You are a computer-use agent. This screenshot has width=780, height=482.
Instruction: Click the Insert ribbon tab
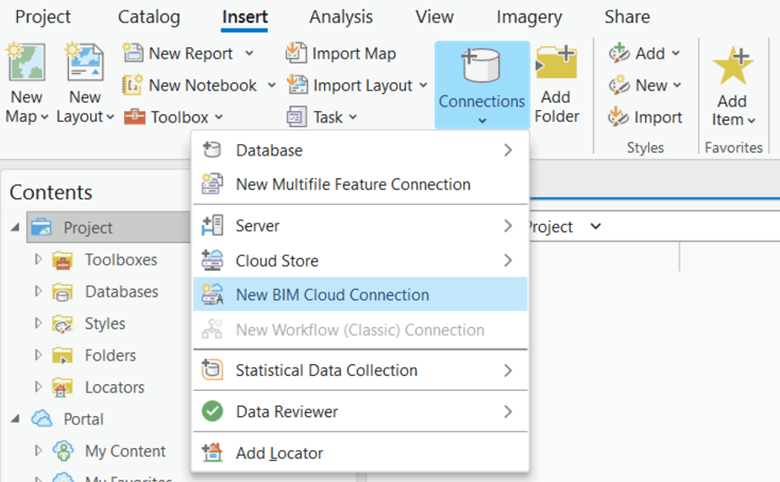click(245, 17)
